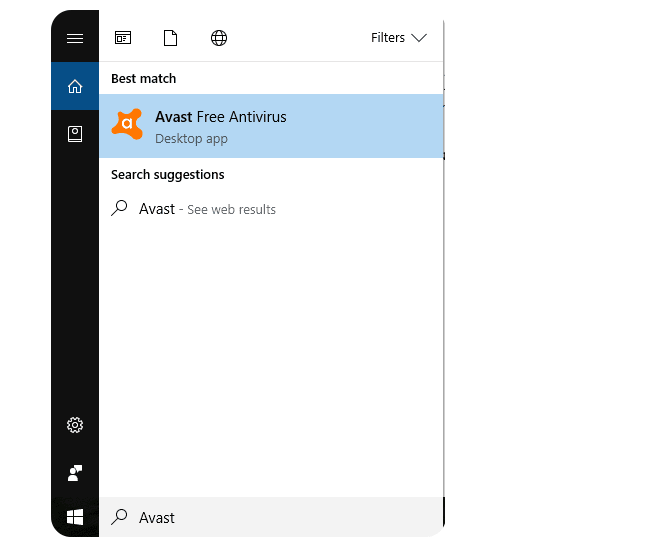Image resolution: width=661 pixels, height=542 pixels.
Task: Click the Desktop app subtitle text
Action: (x=191, y=139)
